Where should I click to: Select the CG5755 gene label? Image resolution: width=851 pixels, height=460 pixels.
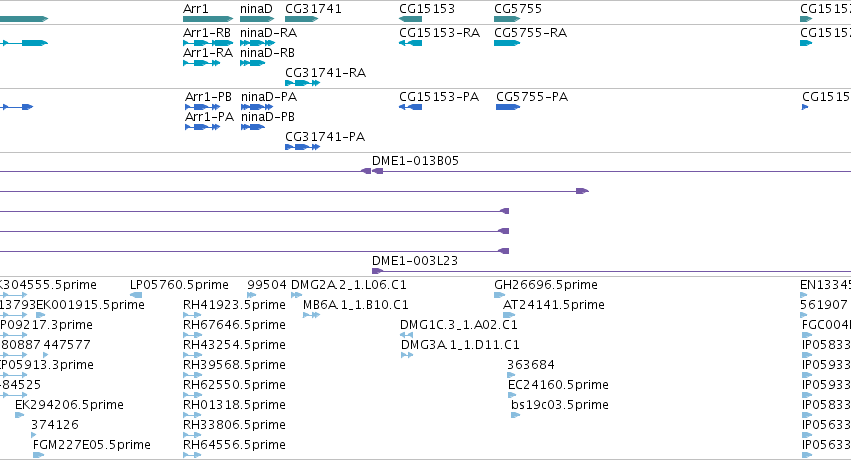[x=518, y=9]
